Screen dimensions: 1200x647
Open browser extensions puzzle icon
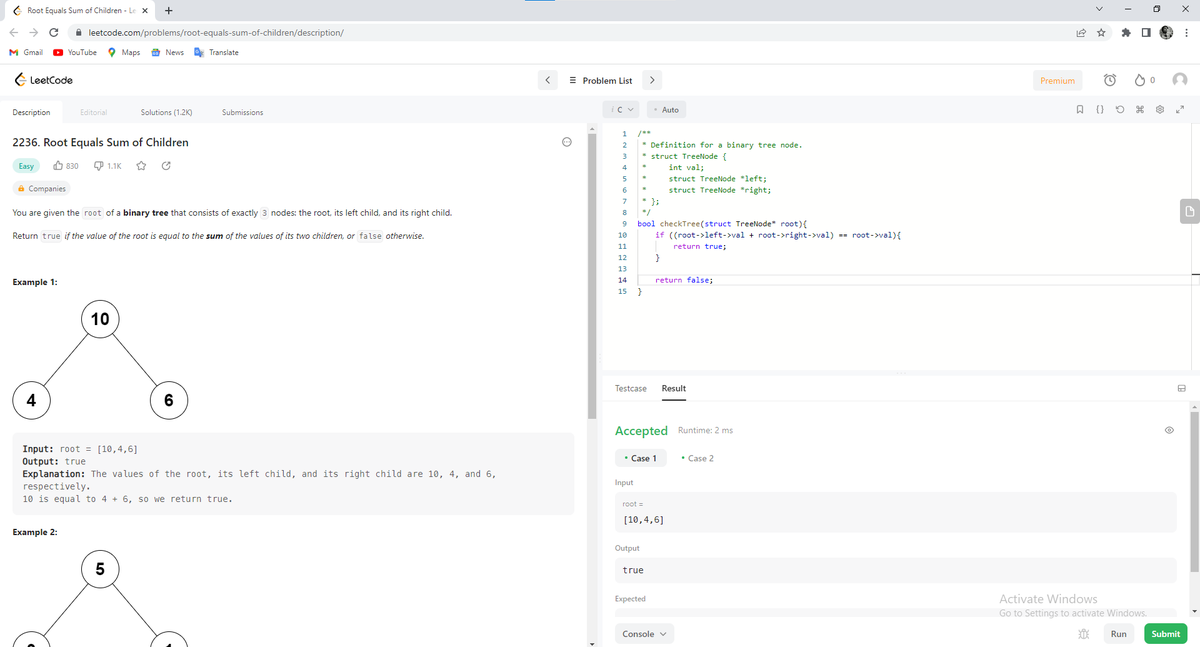pos(1126,32)
